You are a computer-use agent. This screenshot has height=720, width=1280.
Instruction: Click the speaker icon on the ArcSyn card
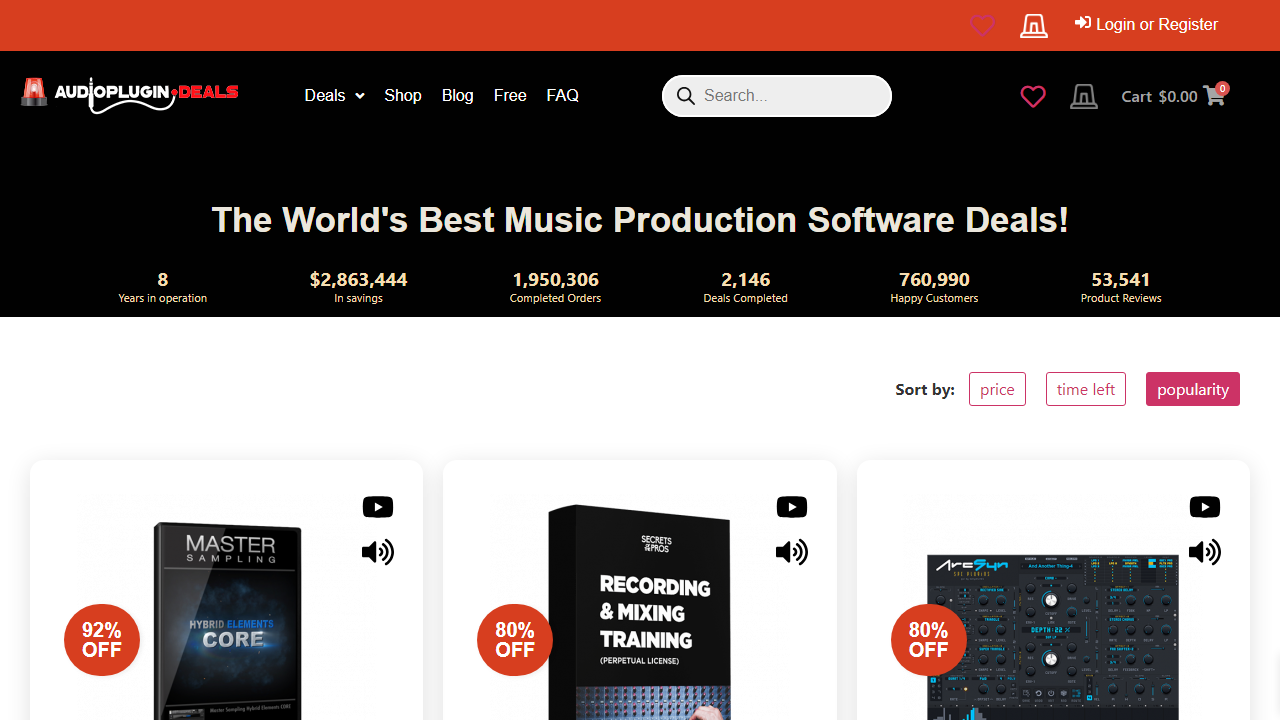pyautogui.click(x=1205, y=552)
